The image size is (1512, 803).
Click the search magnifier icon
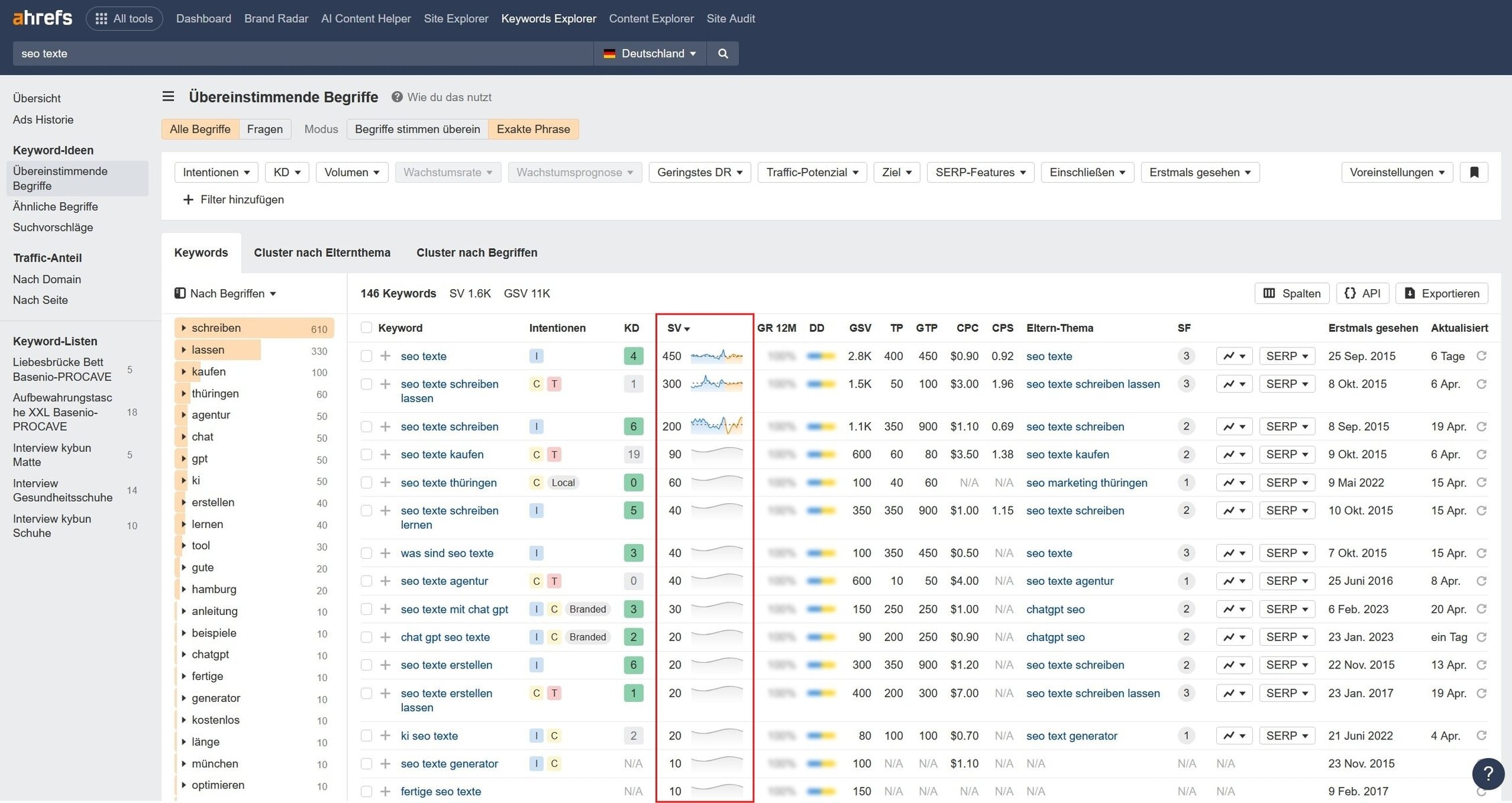click(723, 54)
